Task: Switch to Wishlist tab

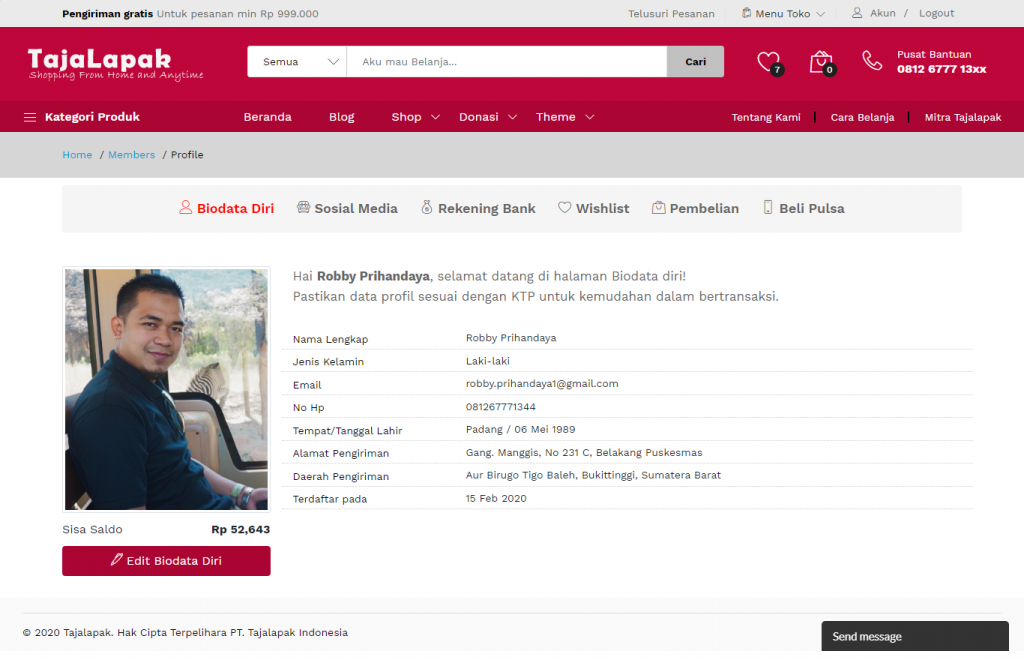Action: pos(594,208)
